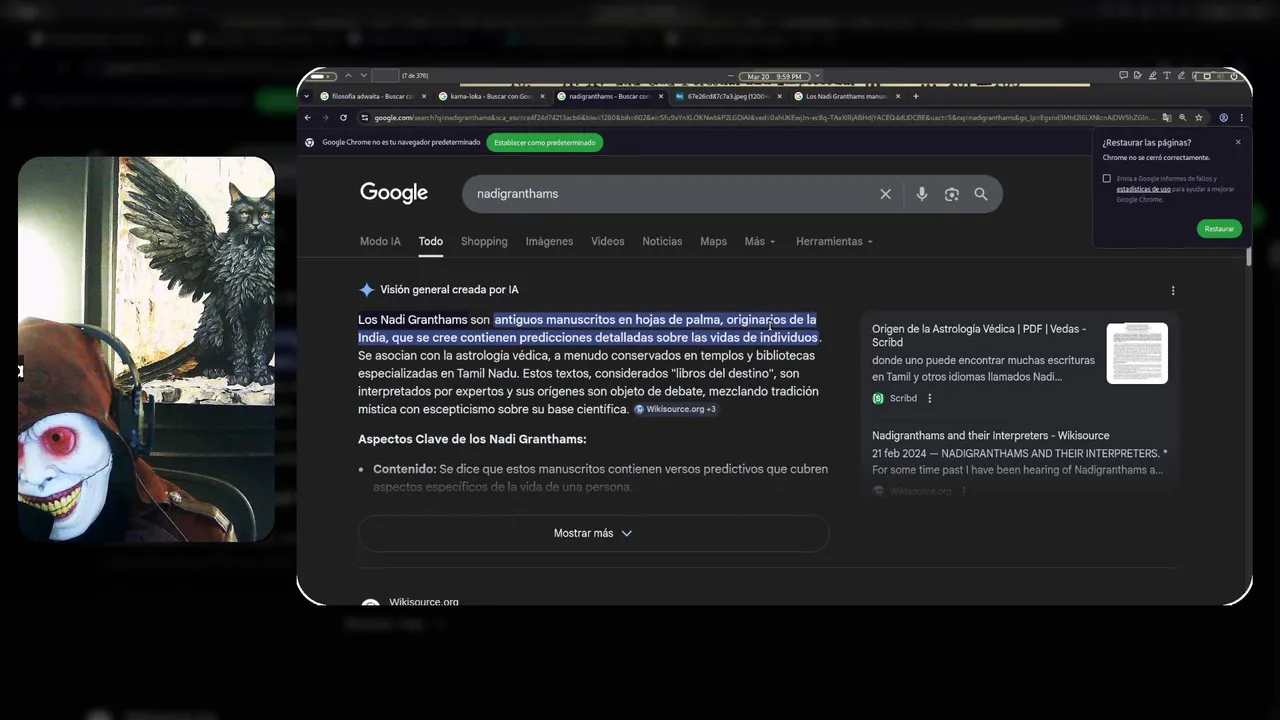Start voice search with the microphone icon
This screenshot has width=1280, height=720.
coord(922,194)
